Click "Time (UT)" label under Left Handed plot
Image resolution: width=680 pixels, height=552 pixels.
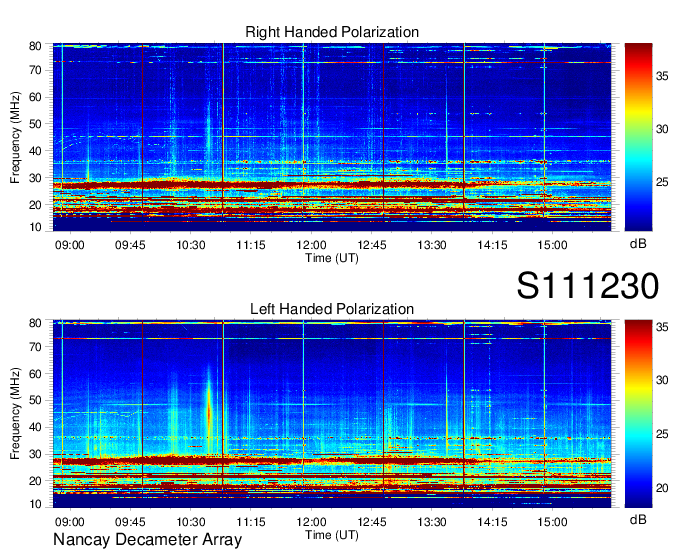click(332, 535)
